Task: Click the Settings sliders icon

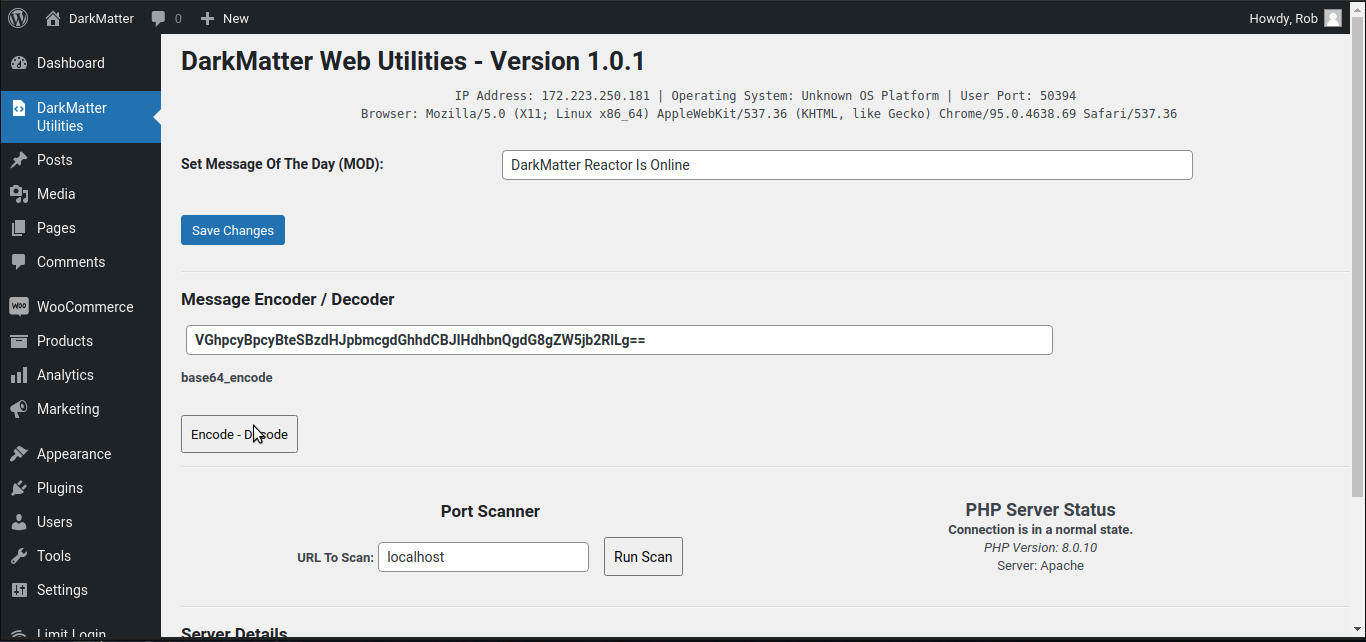Action: [x=19, y=590]
